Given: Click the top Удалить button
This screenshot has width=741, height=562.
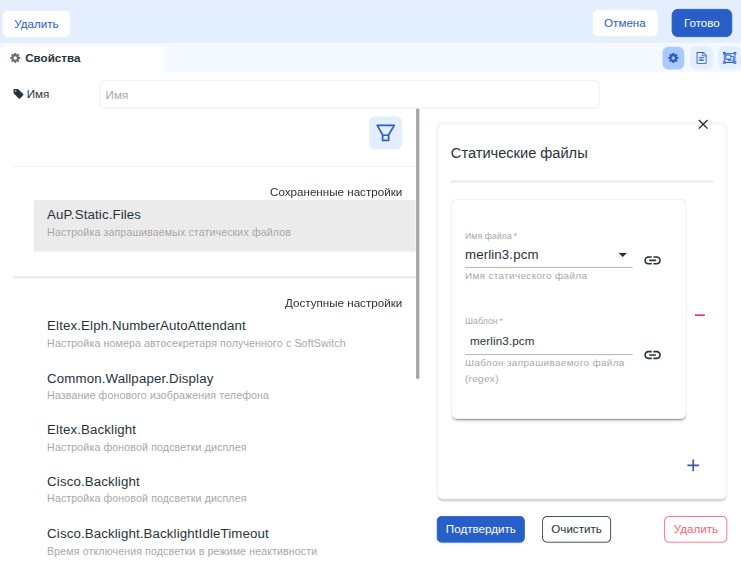Looking at the screenshot, I should click(x=36, y=24).
